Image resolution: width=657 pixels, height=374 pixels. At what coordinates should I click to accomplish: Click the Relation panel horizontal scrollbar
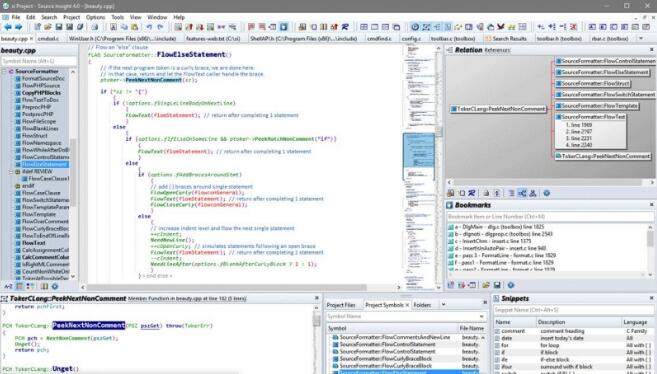(x=550, y=182)
